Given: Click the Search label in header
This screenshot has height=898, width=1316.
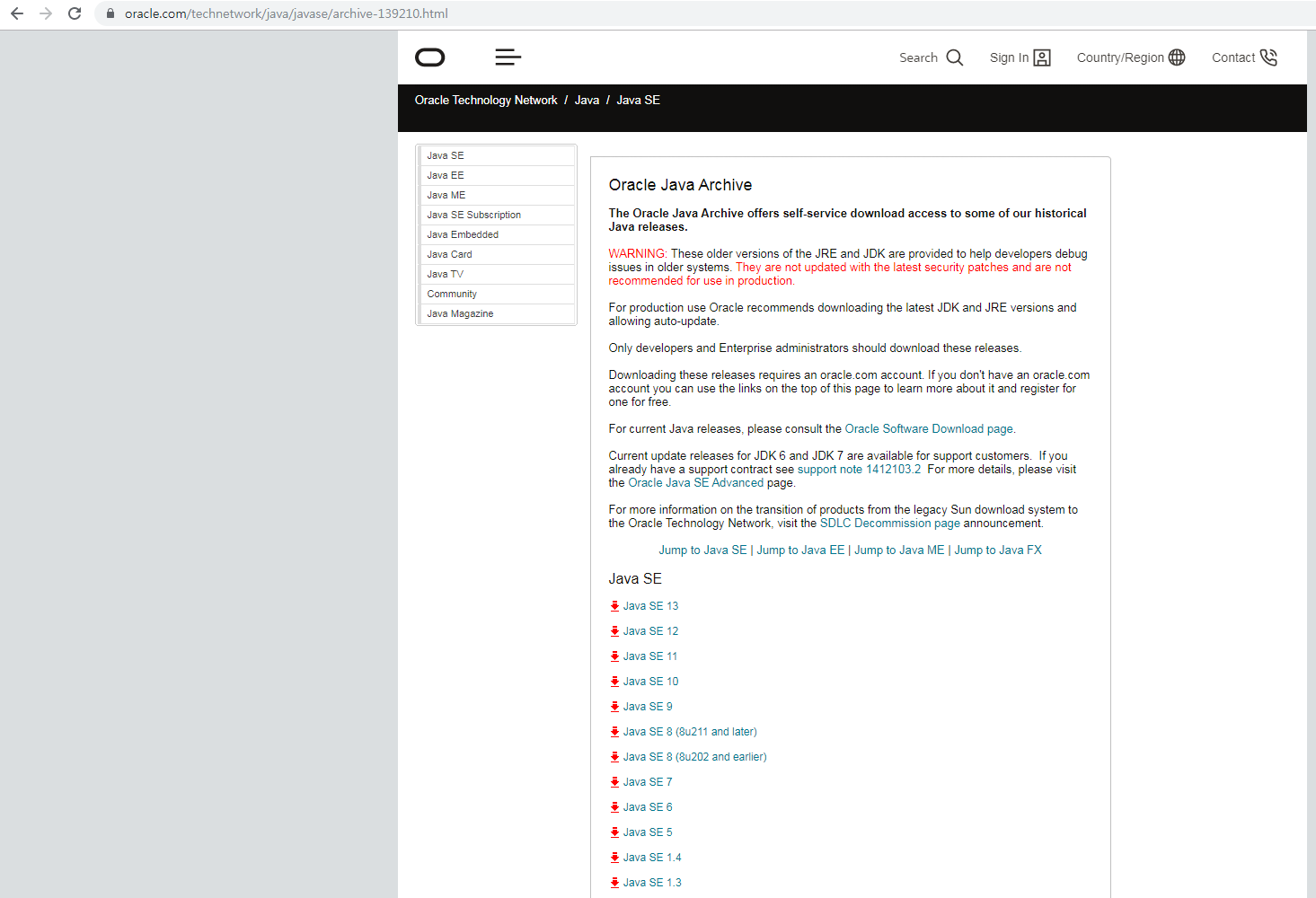Looking at the screenshot, I should pos(918,57).
